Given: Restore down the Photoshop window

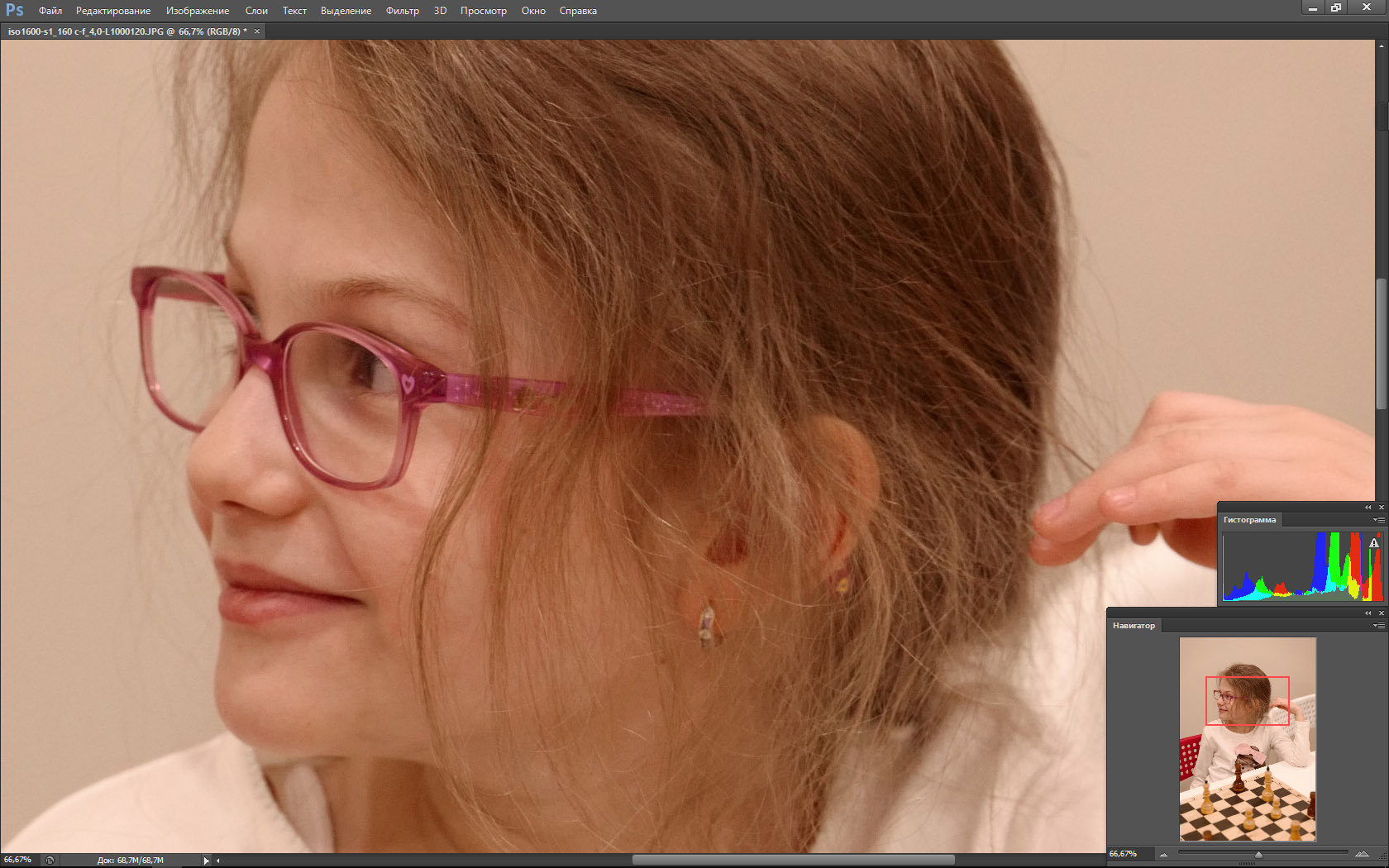Looking at the screenshot, I should [1336, 7].
